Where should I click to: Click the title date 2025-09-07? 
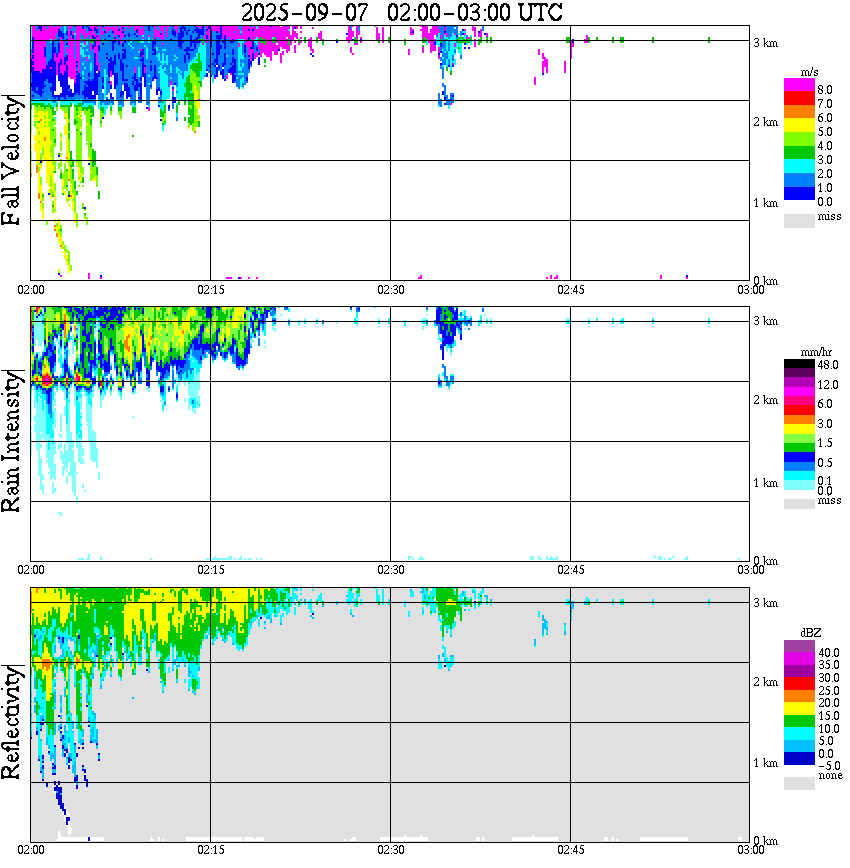(304, 12)
